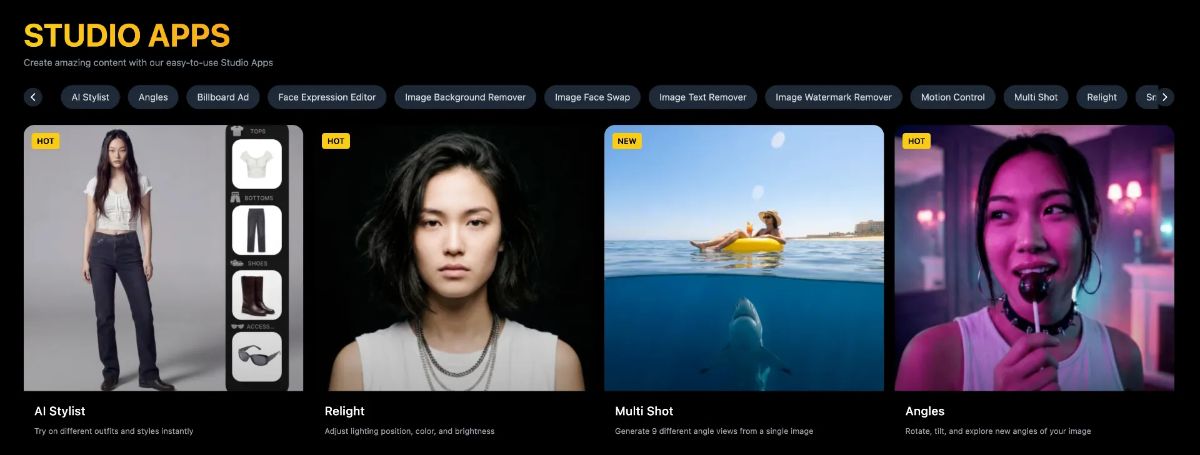Click the right carousel arrow icon

click(1164, 97)
